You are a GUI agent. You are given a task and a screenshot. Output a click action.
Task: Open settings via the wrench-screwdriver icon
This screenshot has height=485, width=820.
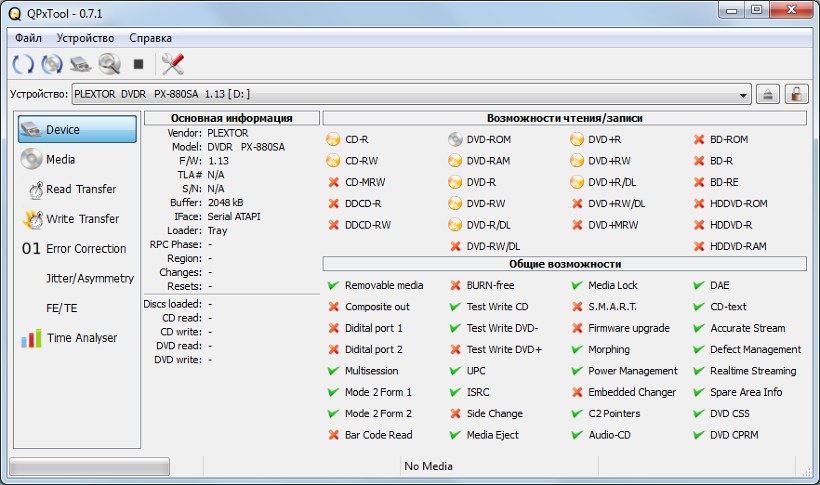[173, 64]
